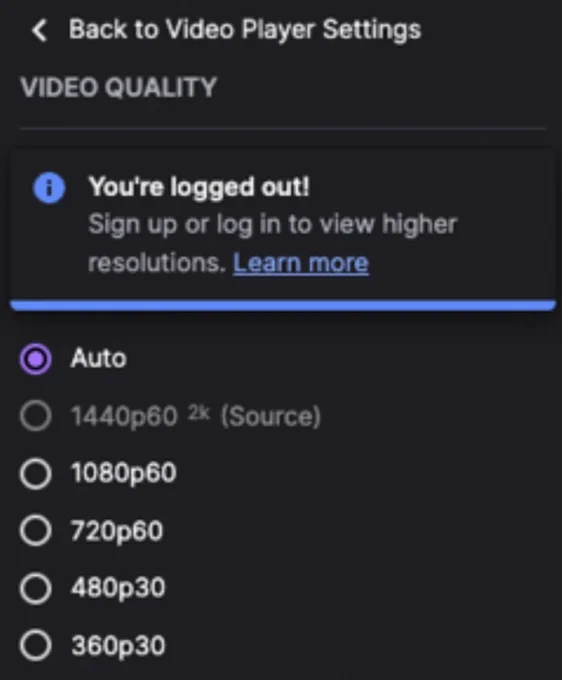The image size is (562, 680).
Task: Click the back chevron arrow icon
Action: coord(39,31)
